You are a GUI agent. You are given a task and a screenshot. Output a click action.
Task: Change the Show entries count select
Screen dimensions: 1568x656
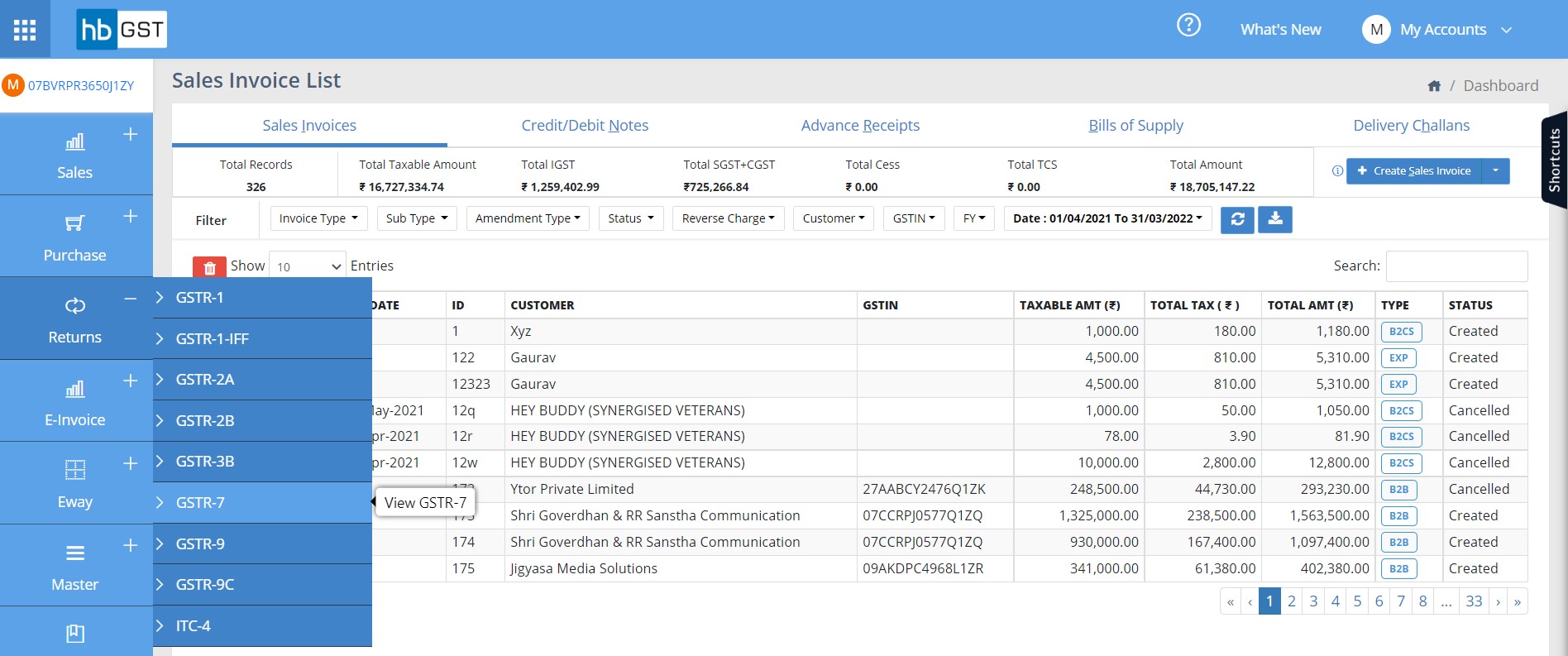tap(308, 266)
